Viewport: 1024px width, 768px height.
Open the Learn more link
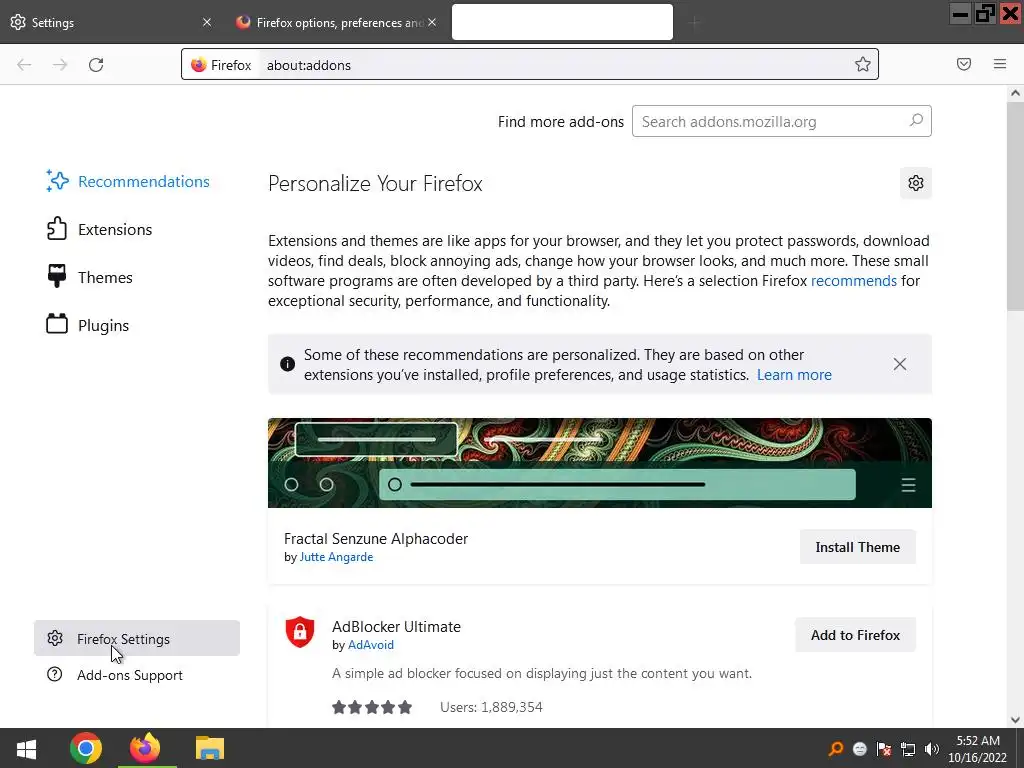(x=794, y=375)
